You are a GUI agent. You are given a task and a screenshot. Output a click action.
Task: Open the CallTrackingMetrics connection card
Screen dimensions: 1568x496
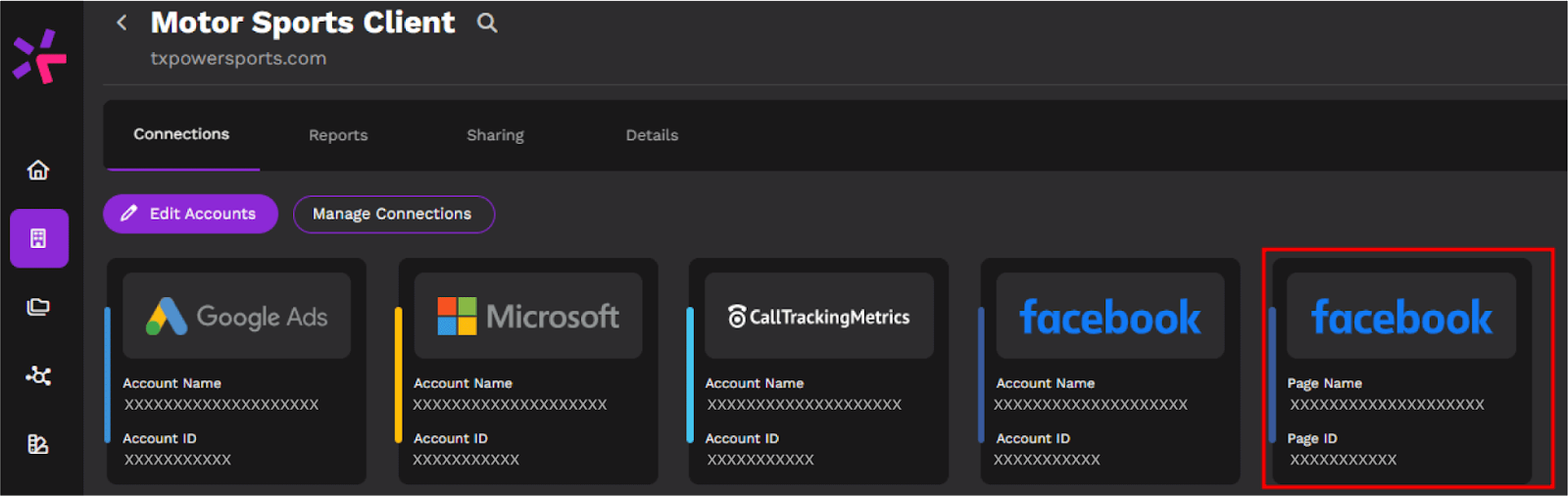pyautogui.click(x=819, y=371)
